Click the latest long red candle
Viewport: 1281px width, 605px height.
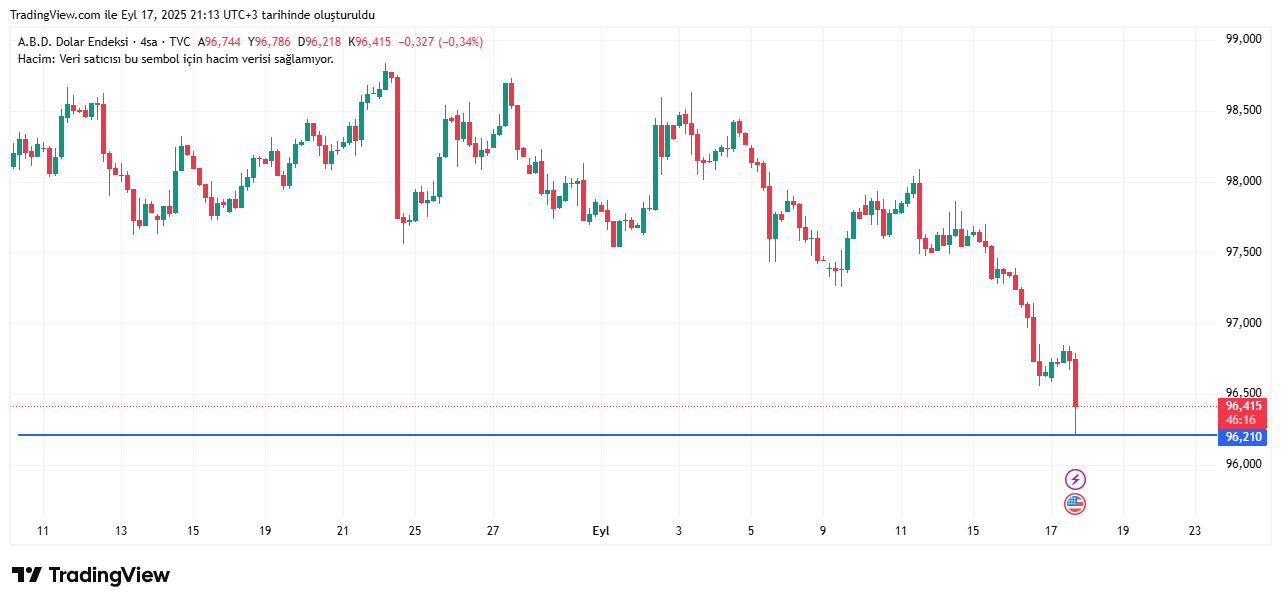tap(1076, 383)
